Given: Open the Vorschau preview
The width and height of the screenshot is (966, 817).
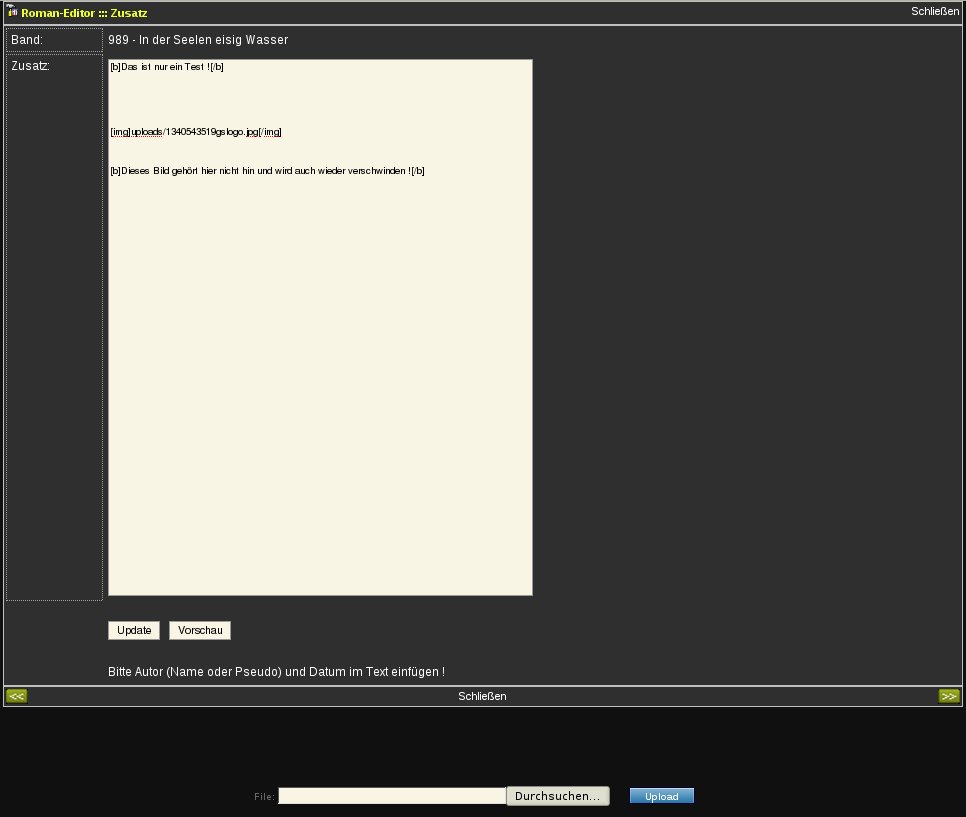Looking at the screenshot, I should pyautogui.click(x=199, y=630).
